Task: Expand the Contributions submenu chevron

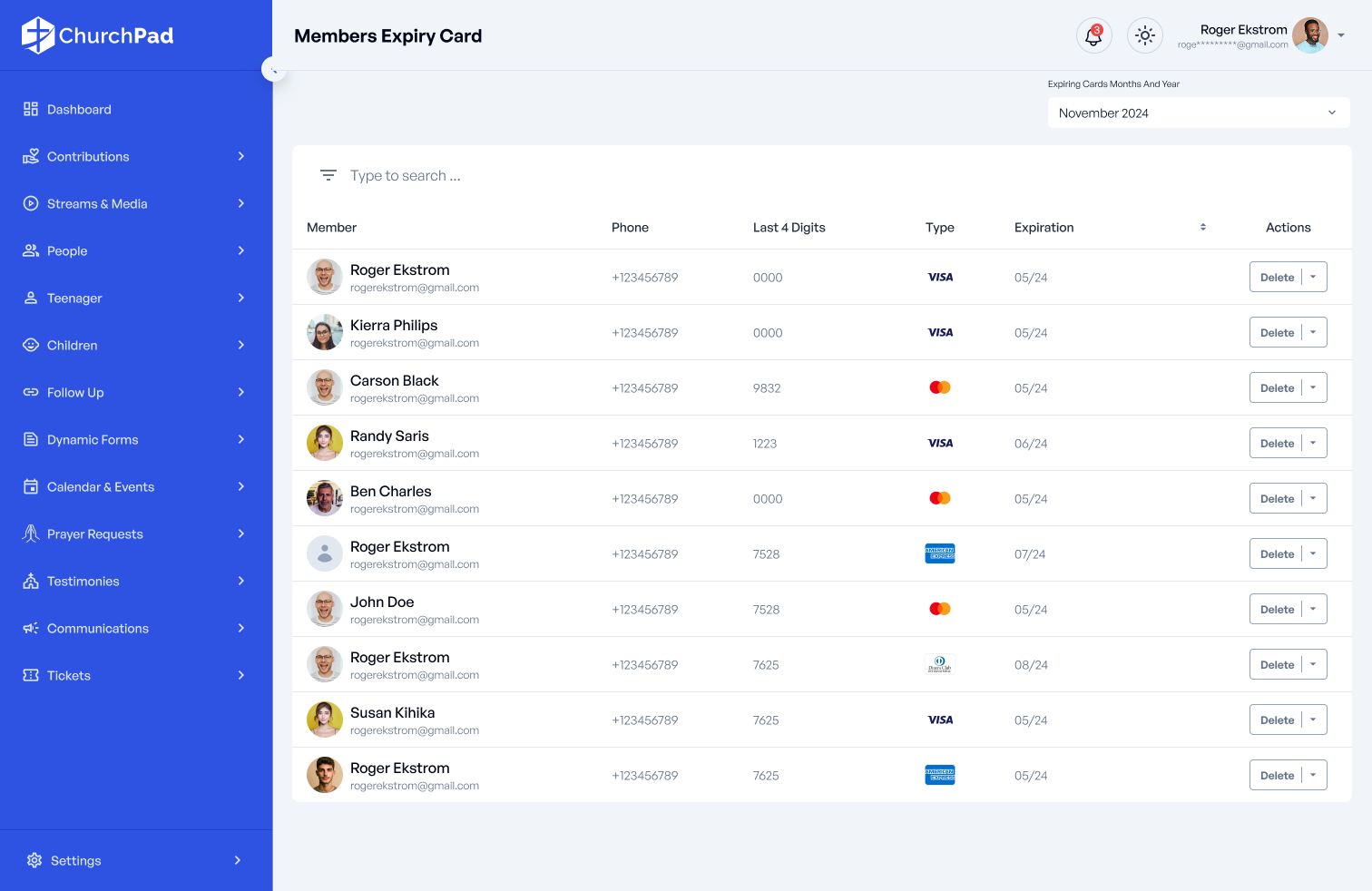Action: point(240,156)
